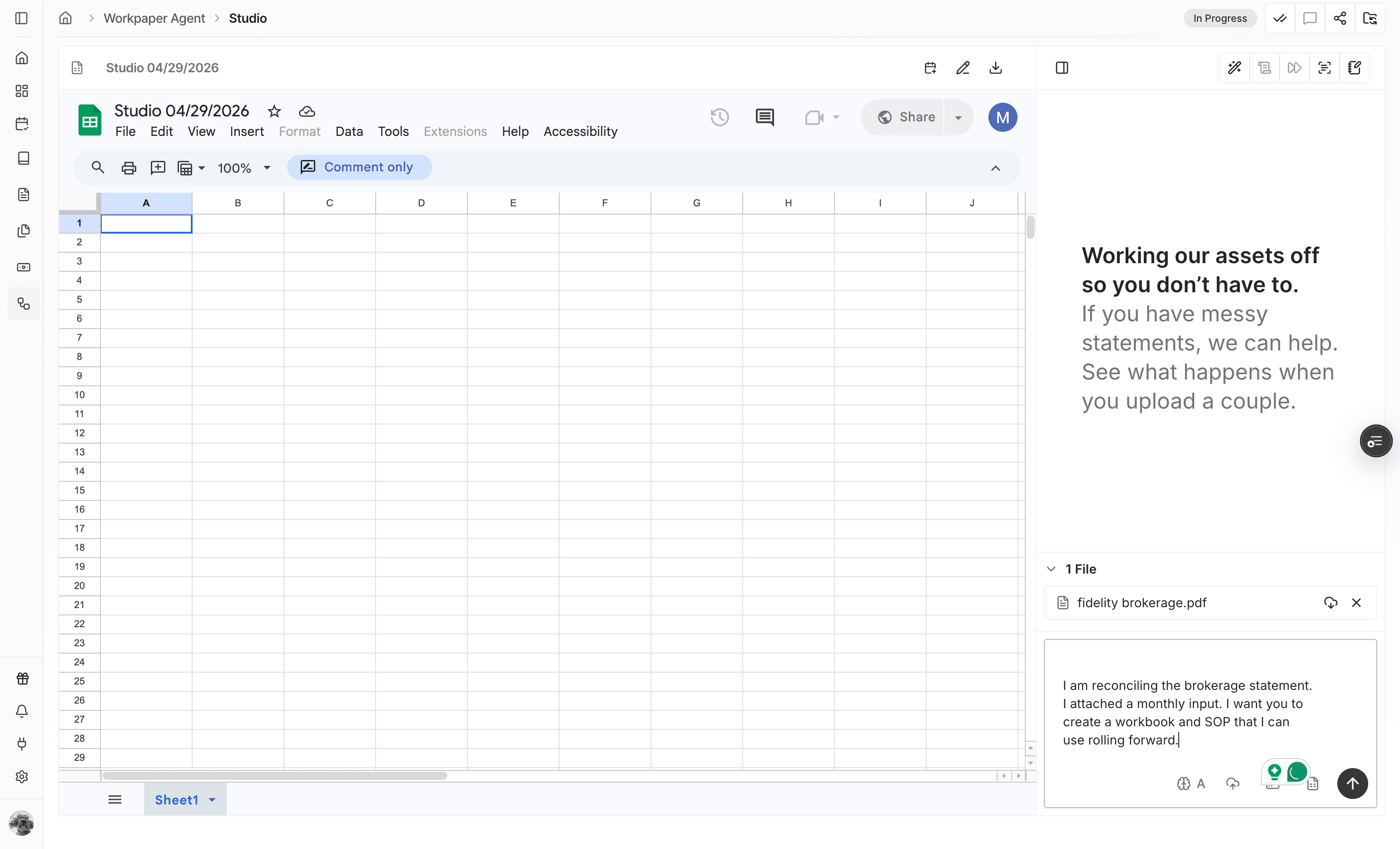1400x849 pixels.
Task: Open version history clock icon
Action: 720,117
